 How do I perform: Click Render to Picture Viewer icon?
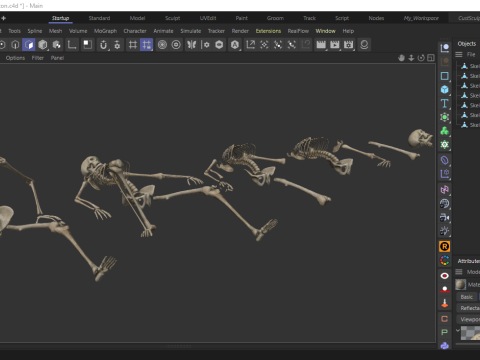(x=335, y=45)
